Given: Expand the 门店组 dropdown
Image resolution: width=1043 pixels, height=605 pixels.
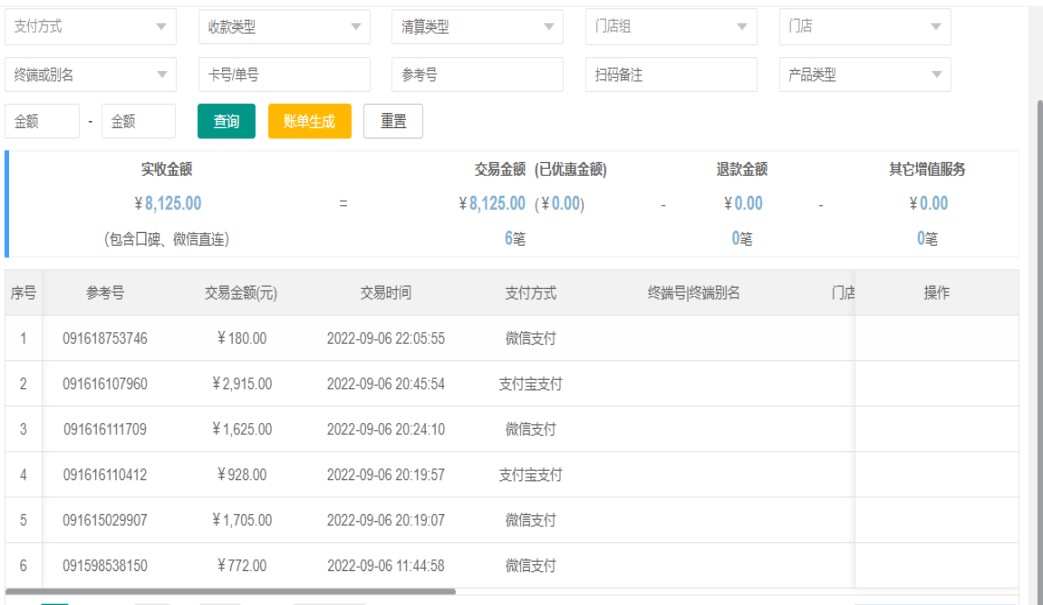Looking at the screenshot, I should click(x=671, y=28).
